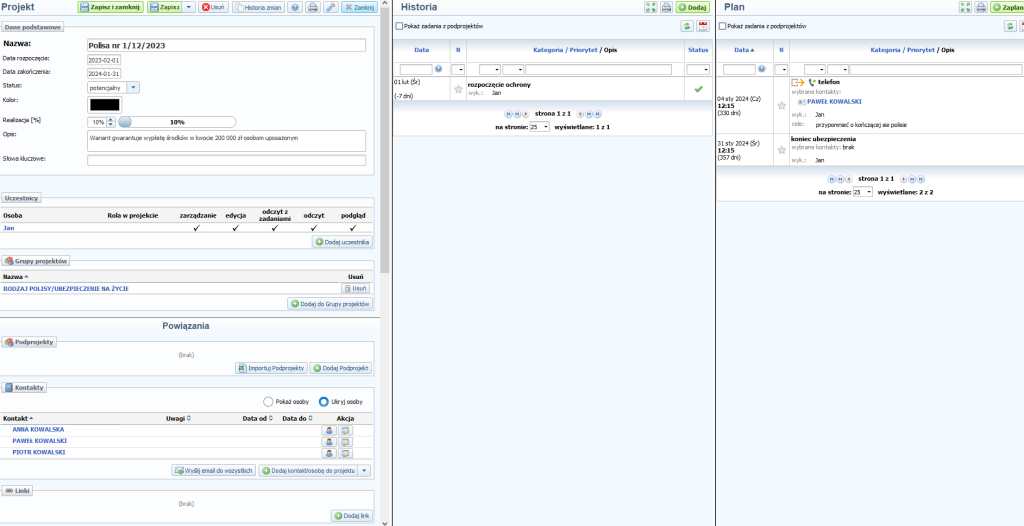Go to last page in Plan pagination
The height and width of the screenshot is (526, 1024).
tap(921, 179)
